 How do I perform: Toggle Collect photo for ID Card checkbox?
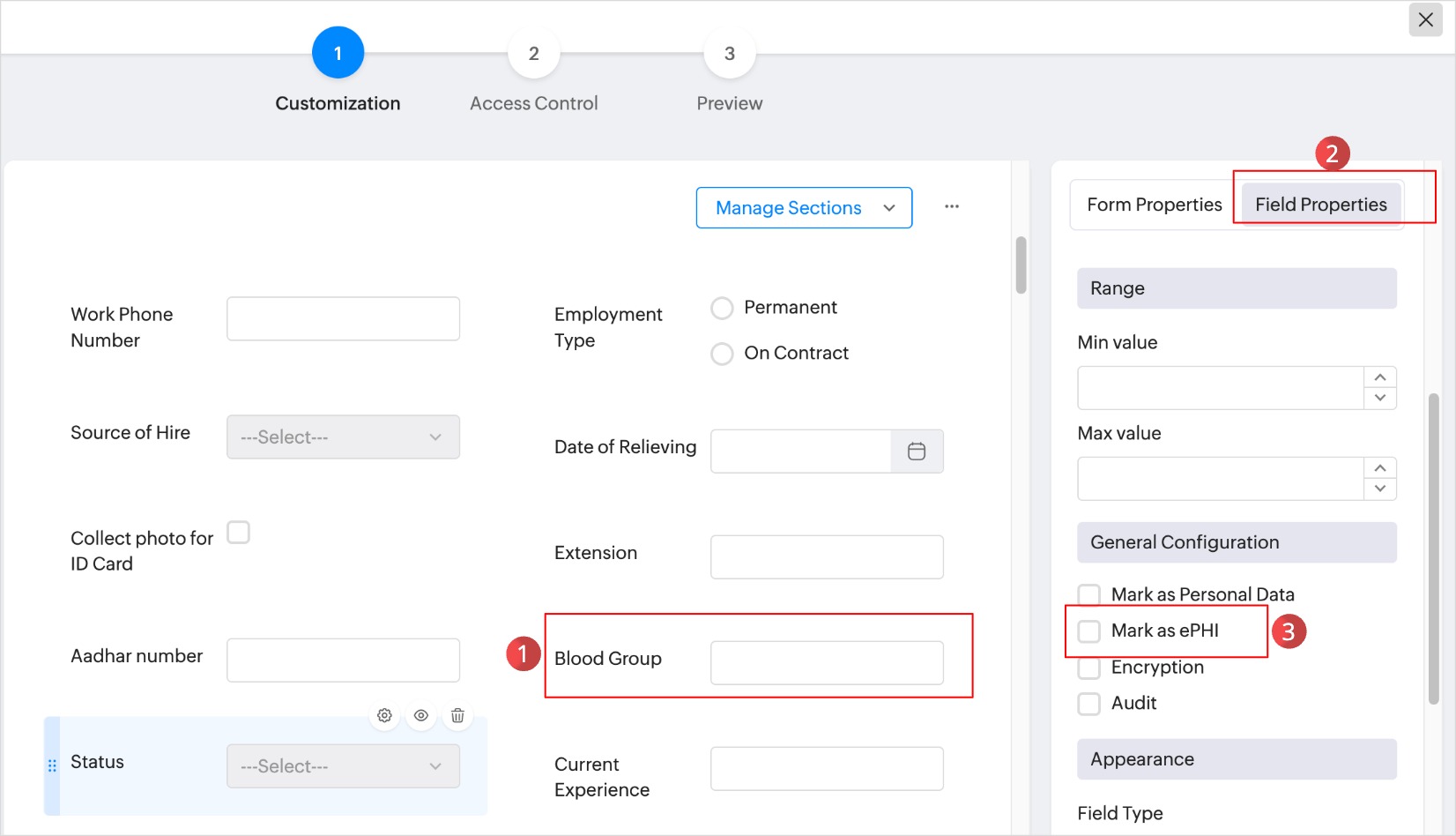238,533
